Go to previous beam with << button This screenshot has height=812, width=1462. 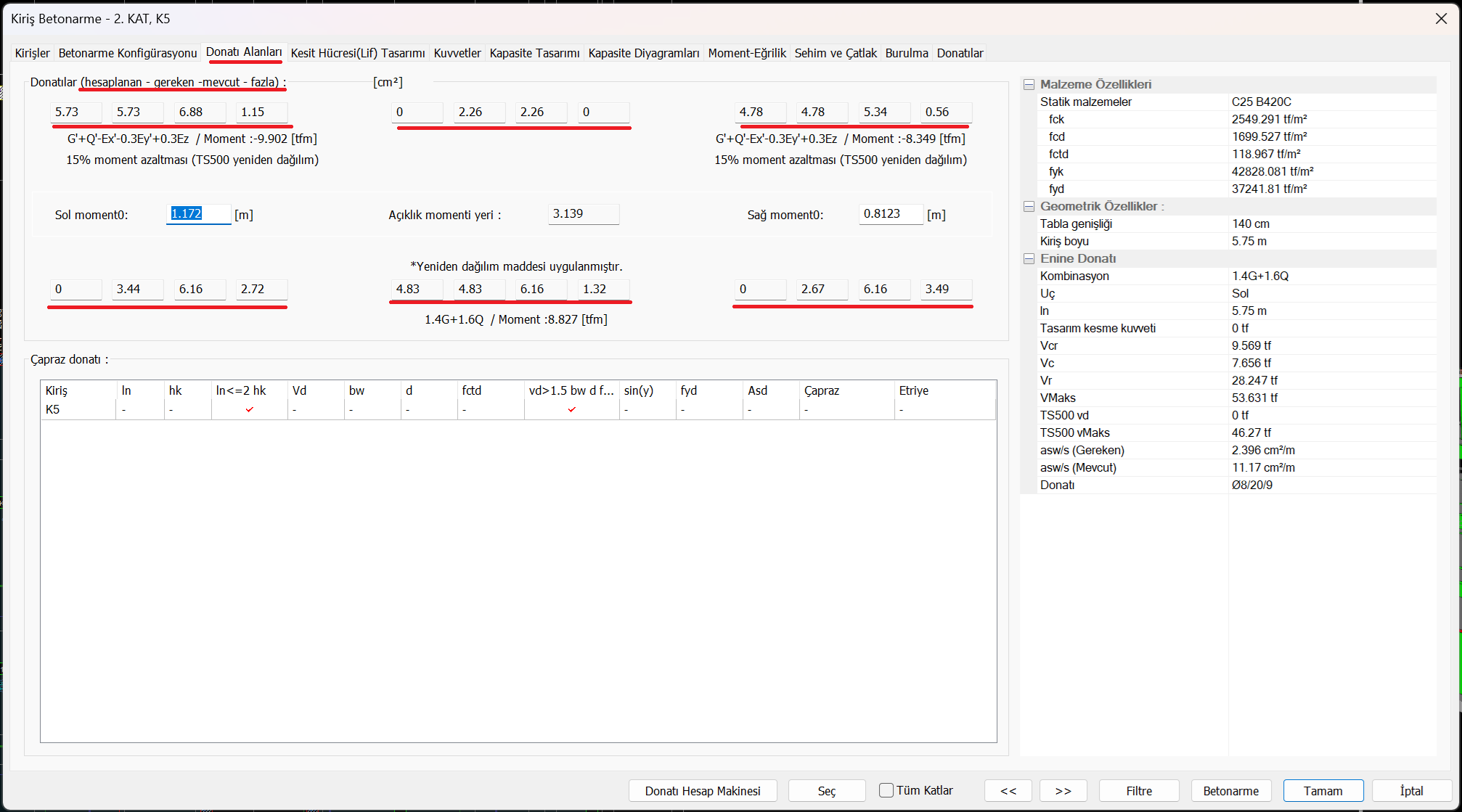(x=1008, y=791)
